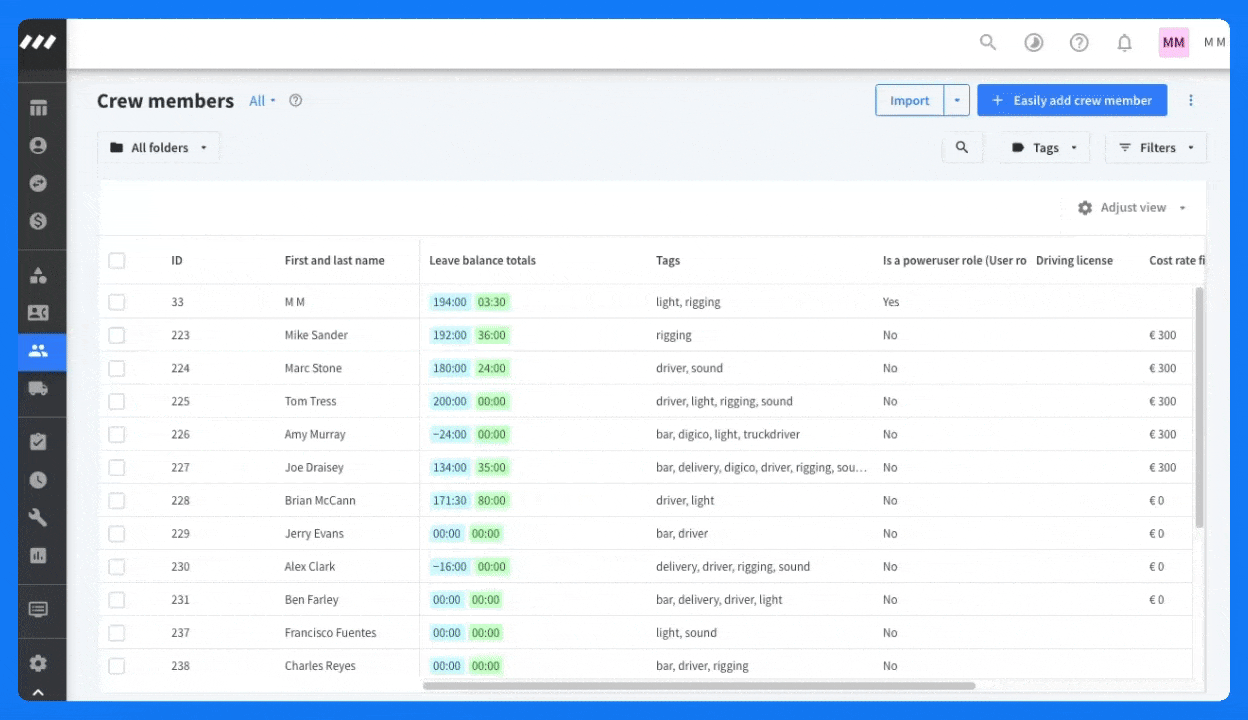The height and width of the screenshot is (720, 1248).
Task: Open the All view dropdown beside the title
Action: (x=262, y=101)
